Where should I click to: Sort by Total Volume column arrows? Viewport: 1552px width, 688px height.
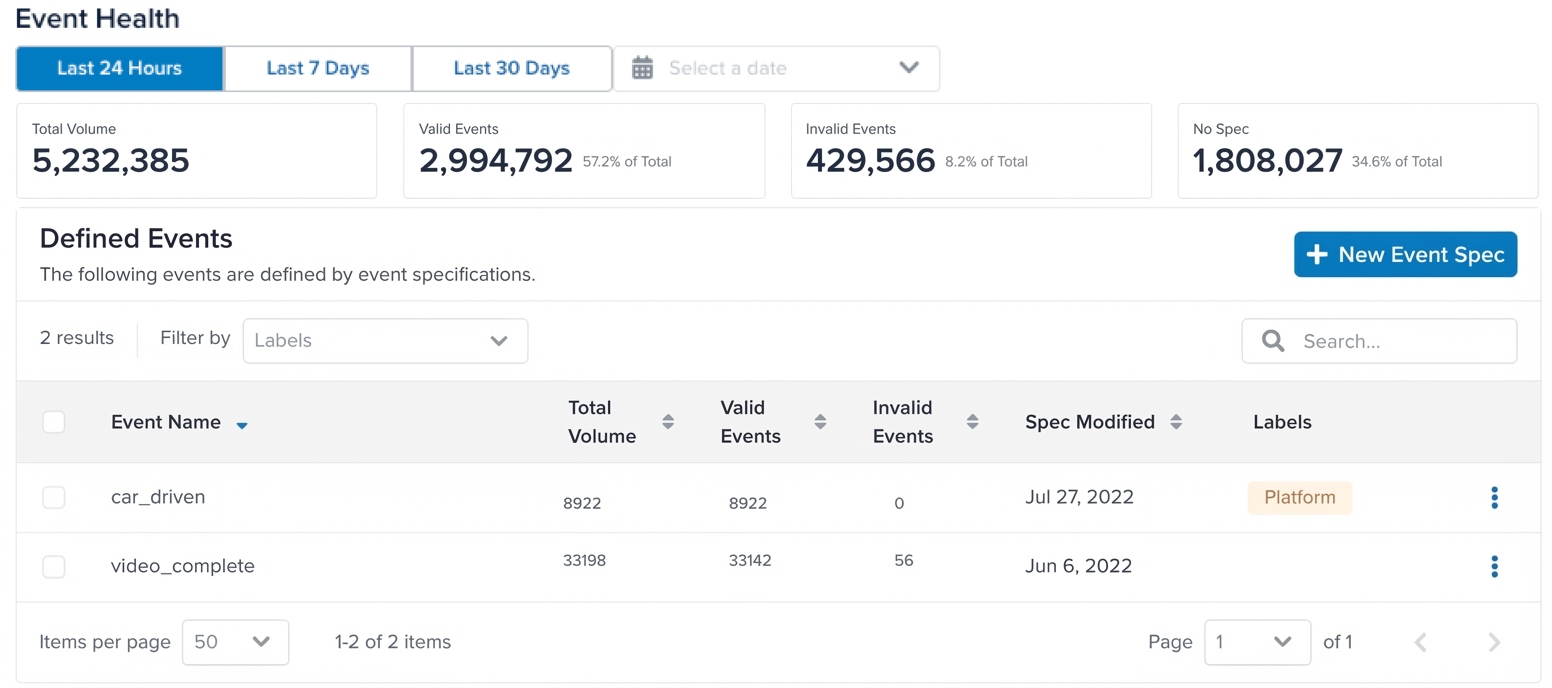pos(668,422)
